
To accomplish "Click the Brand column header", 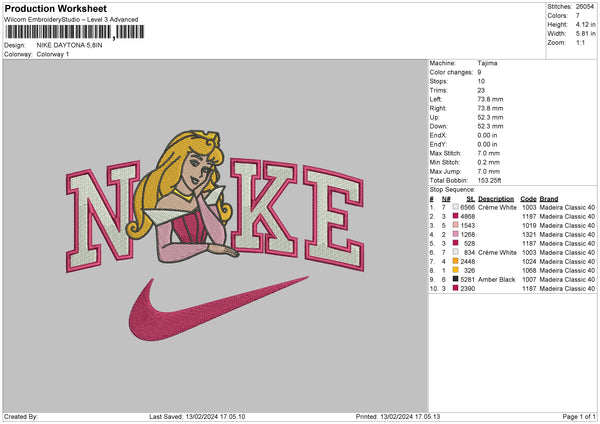I will [x=549, y=199].
